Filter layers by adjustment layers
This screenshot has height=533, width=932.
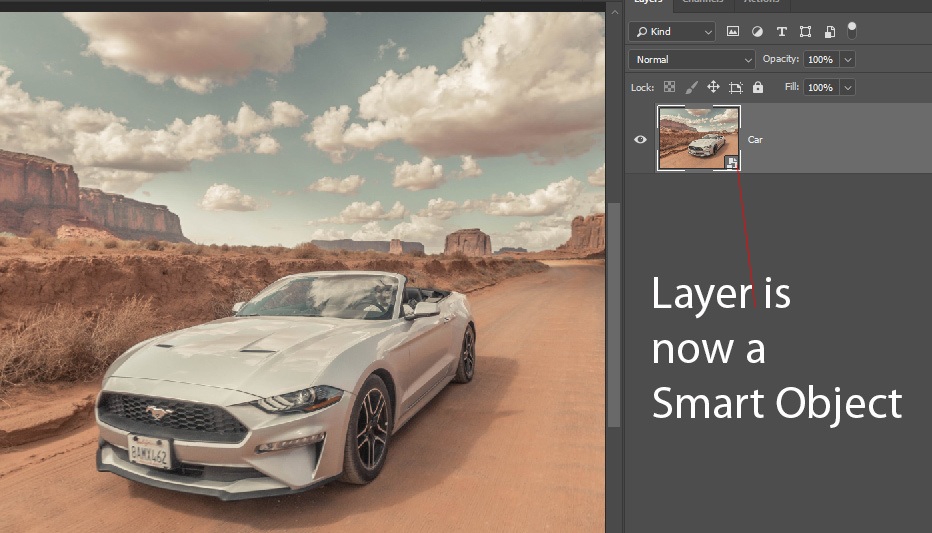757,32
